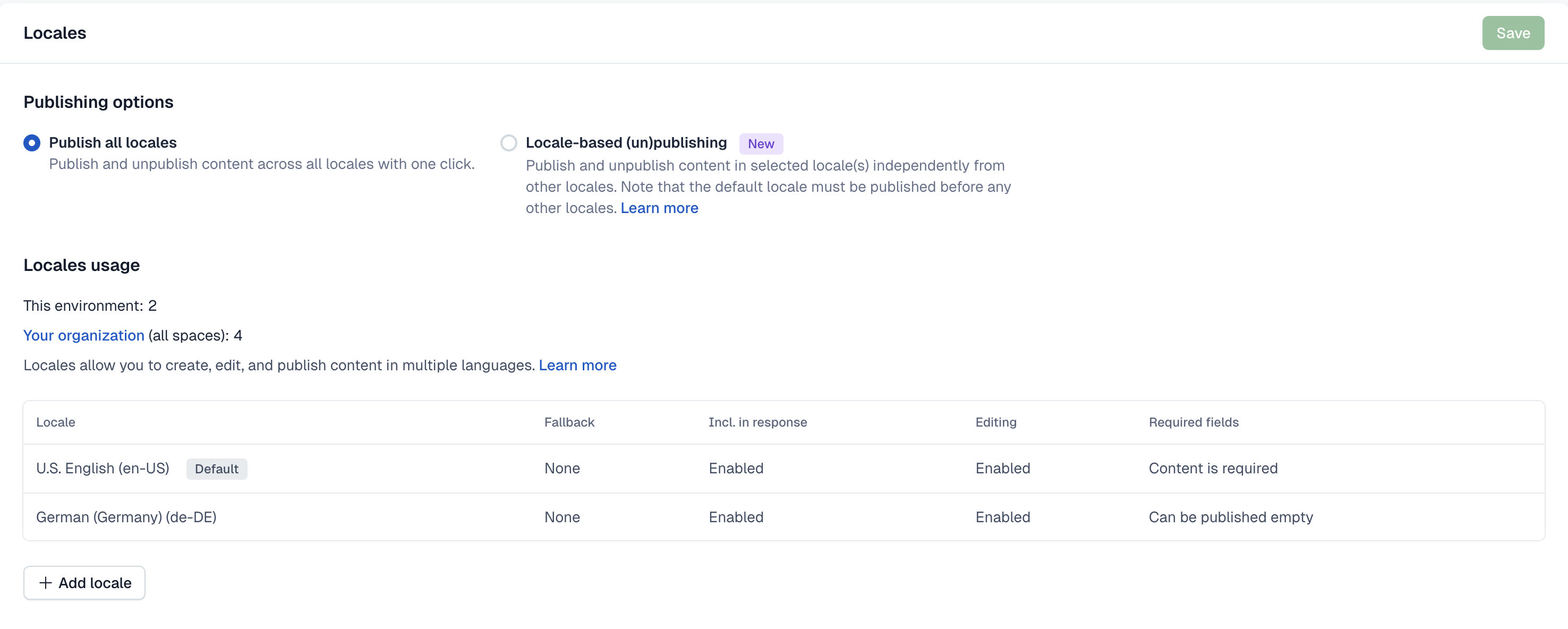1568x629 pixels.
Task: Open the U.S. English (en-US) locale row
Action: coord(103,468)
